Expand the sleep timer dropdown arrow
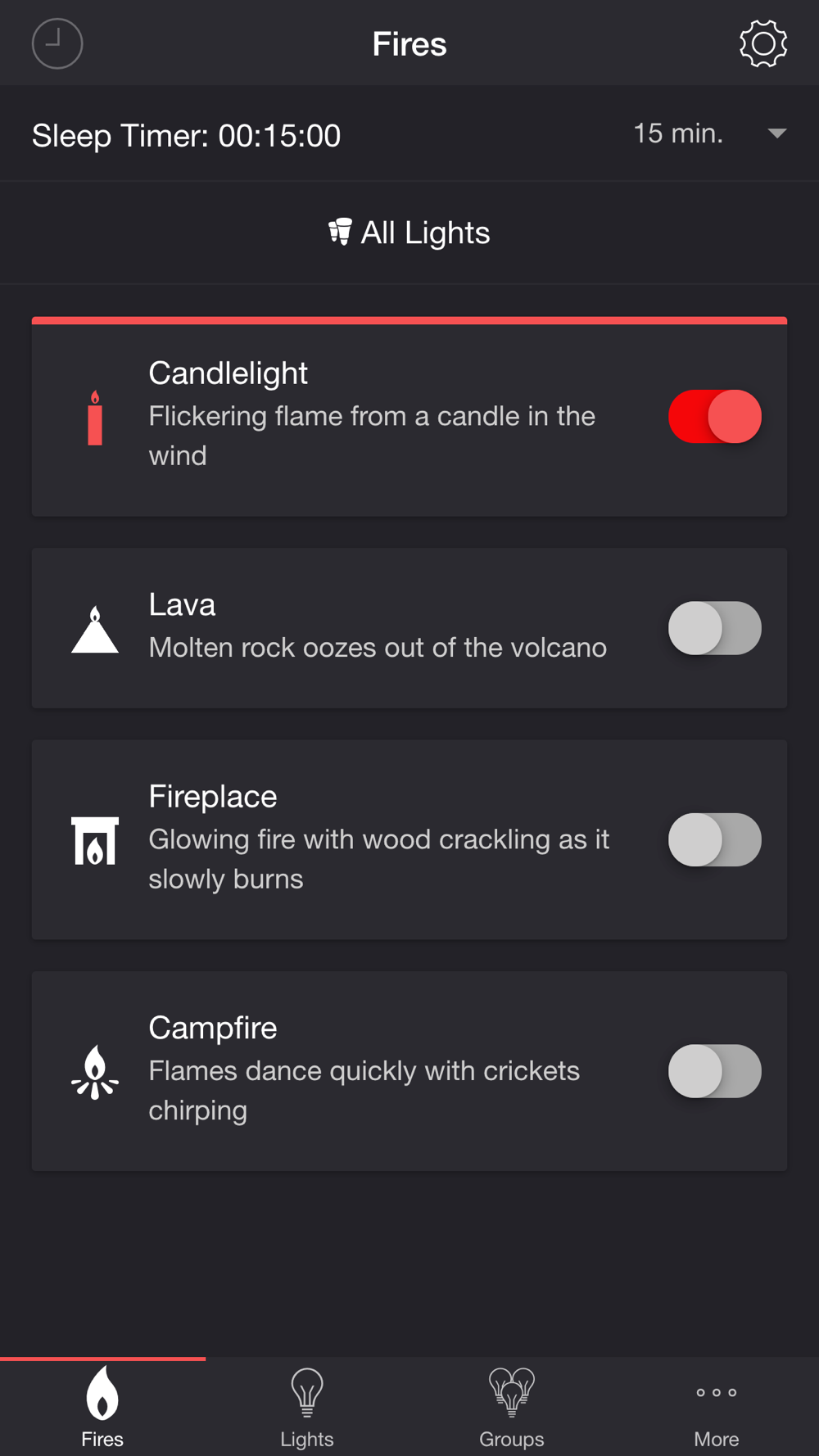The image size is (819, 1456). [x=777, y=133]
